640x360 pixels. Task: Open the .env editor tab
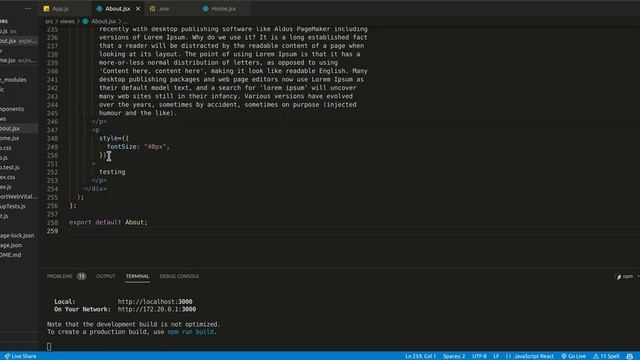pyautogui.click(x=164, y=9)
